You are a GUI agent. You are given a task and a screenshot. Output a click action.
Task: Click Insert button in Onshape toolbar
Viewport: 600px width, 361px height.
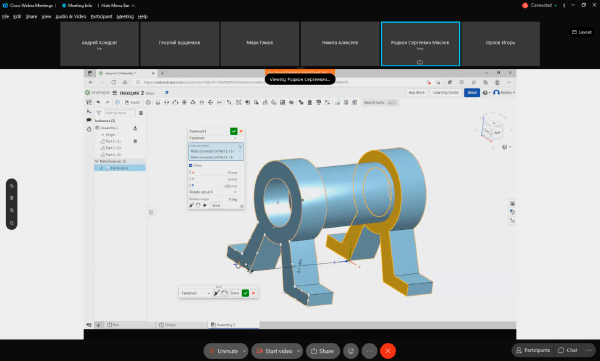pyautogui.click(x=132, y=103)
